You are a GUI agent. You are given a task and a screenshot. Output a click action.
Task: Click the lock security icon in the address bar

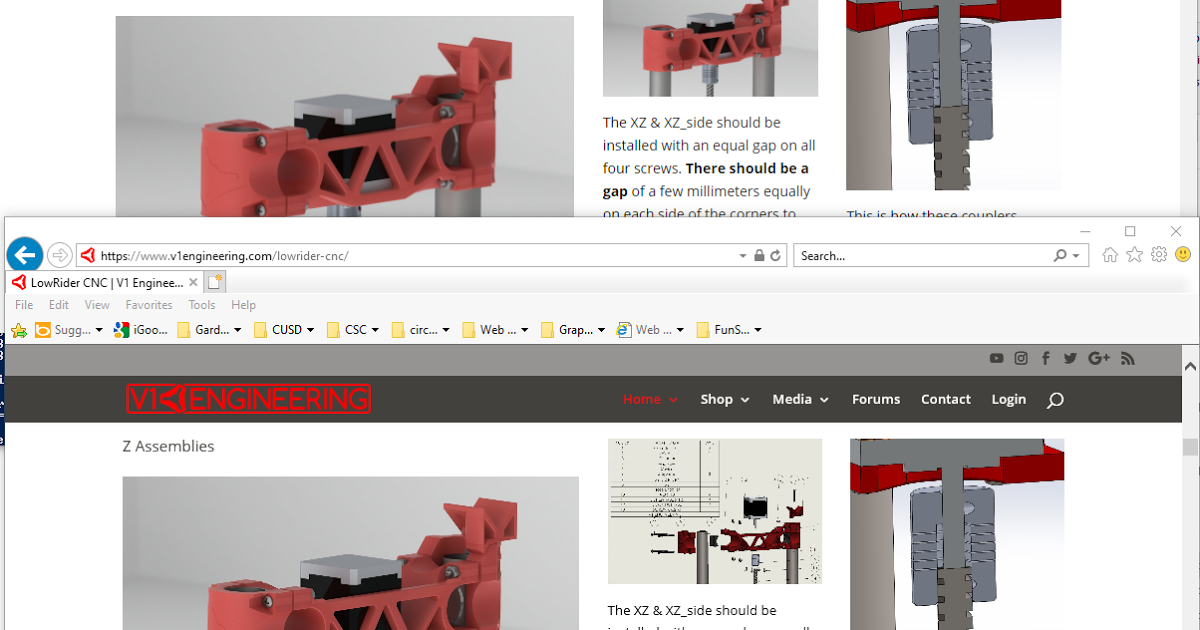(x=759, y=256)
